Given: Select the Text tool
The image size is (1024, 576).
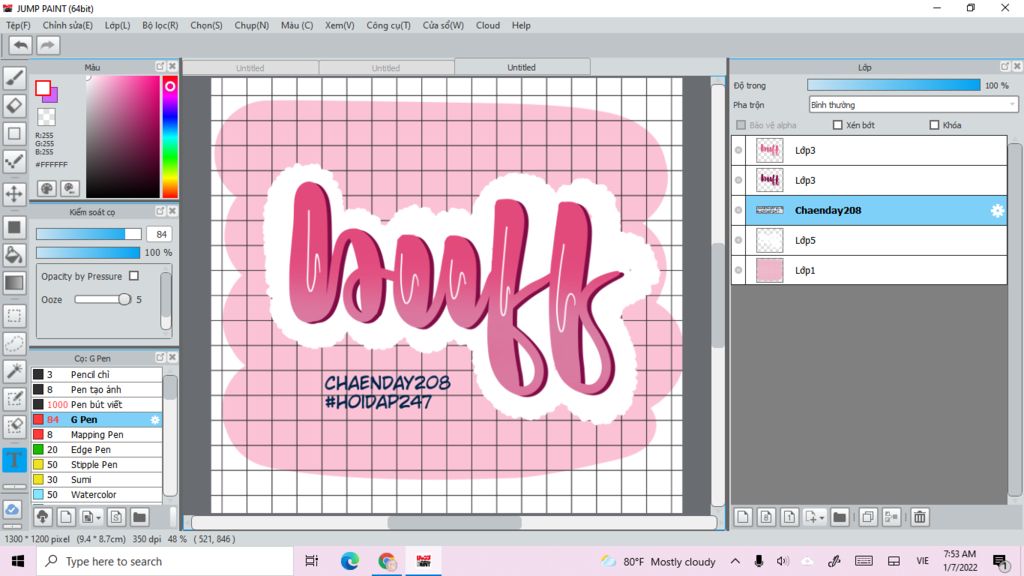Looking at the screenshot, I should [x=14, y=460].
